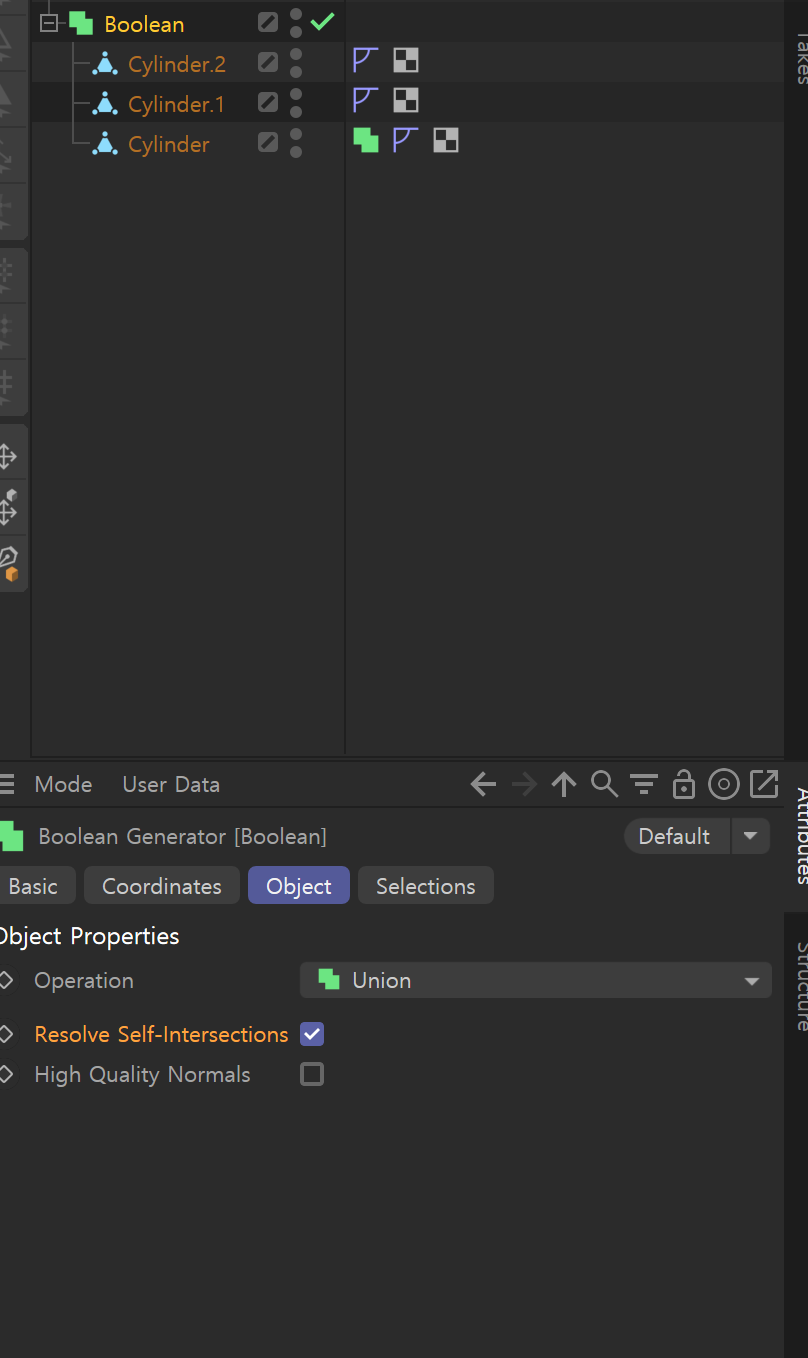Click the new Attributes window icon
808x1358 pixels.
pyautogui.click(x=764, y=784)
